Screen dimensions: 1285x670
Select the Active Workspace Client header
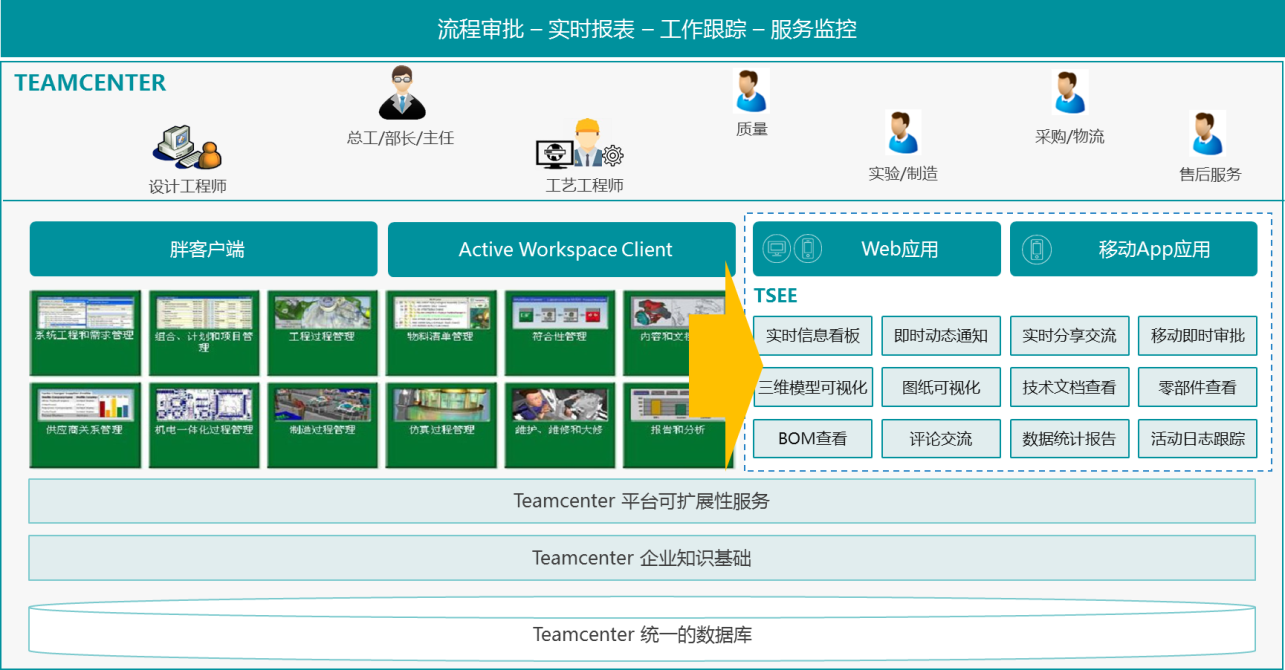562,249
